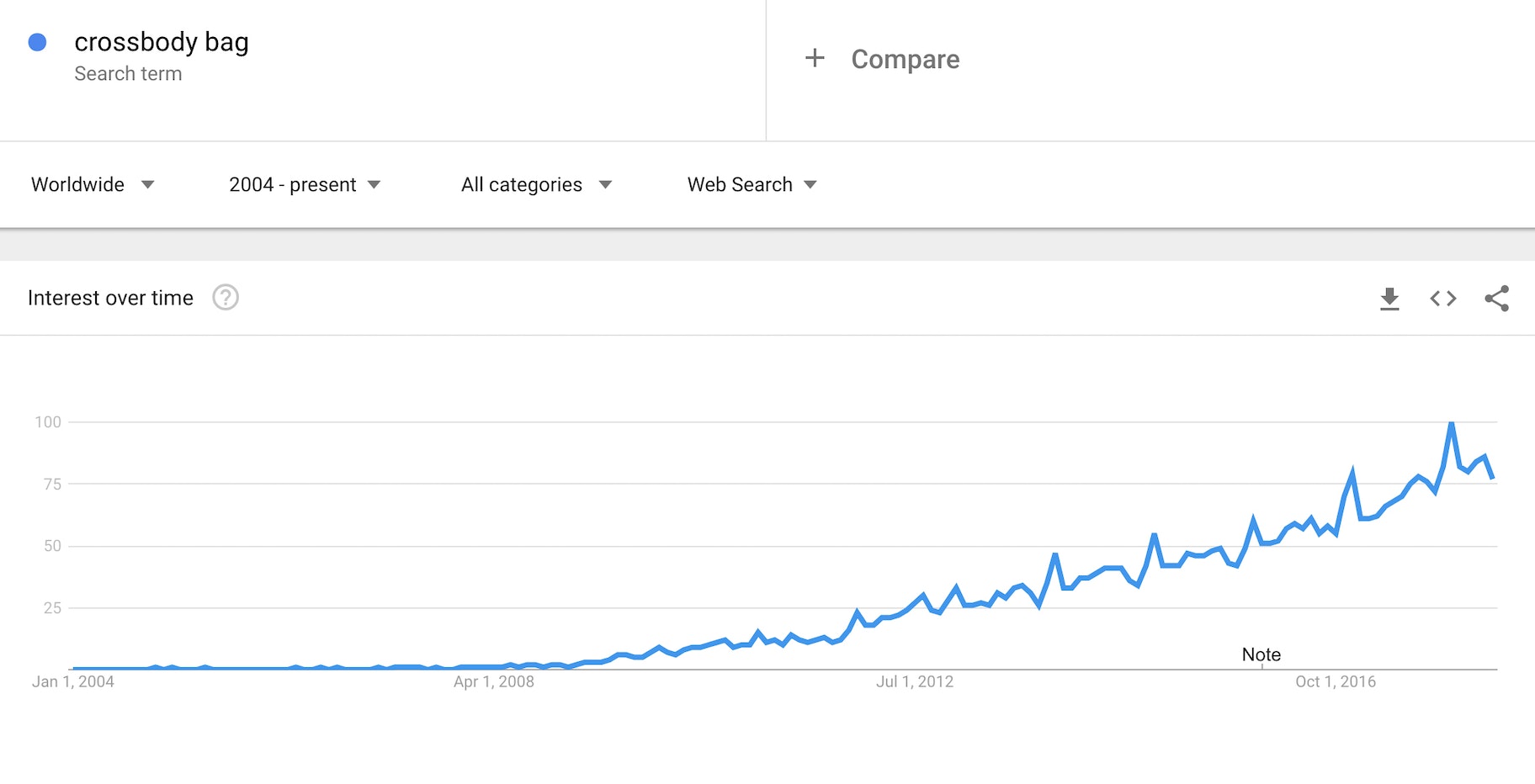Viewport: 1535px width, 784px height.
Task: Click the plus icon to add comparison
Action: coord(815,58)
